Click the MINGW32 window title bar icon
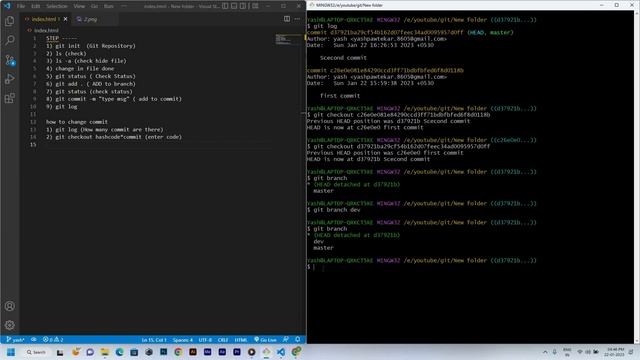 pyautogui.click(x=312, y=5)
